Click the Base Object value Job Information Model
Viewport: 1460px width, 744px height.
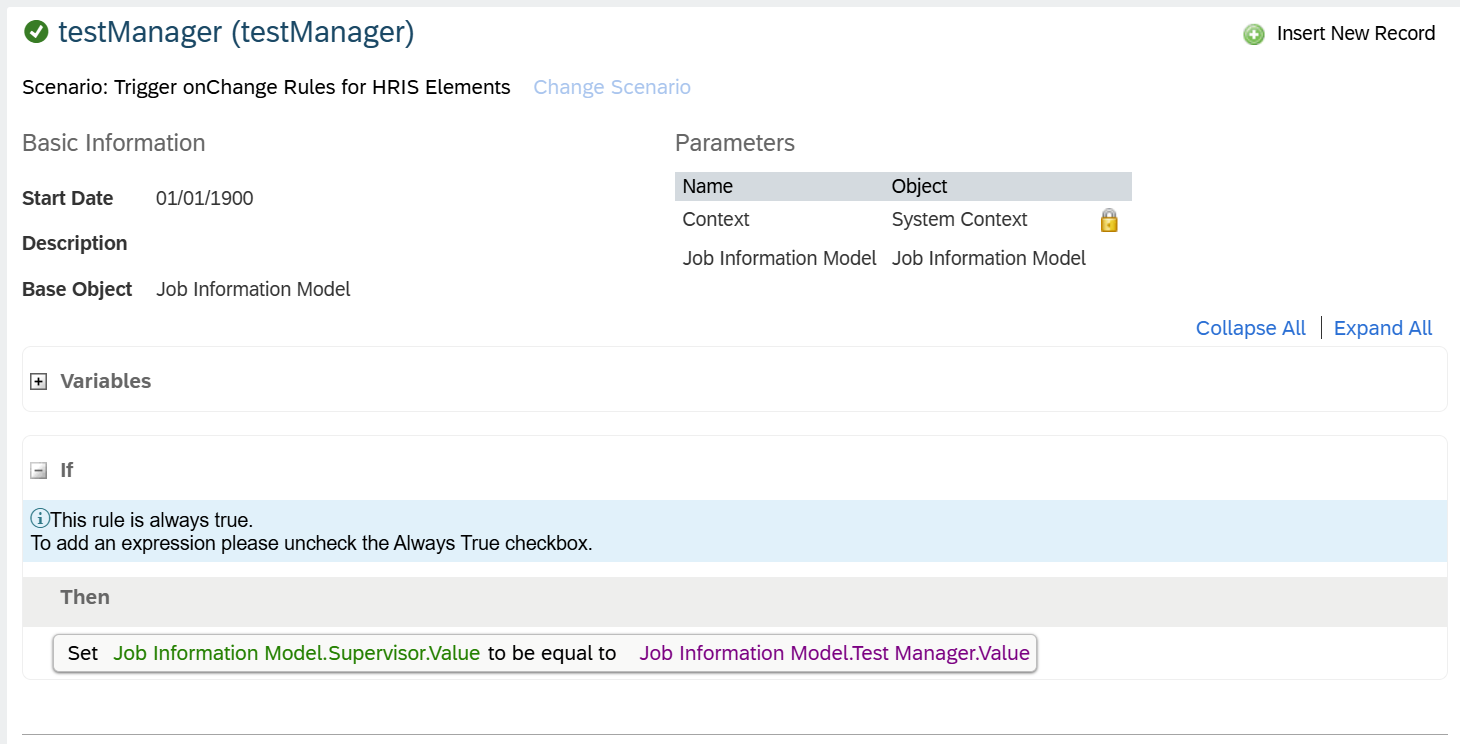pyautogui.click(x=253, y=289)
